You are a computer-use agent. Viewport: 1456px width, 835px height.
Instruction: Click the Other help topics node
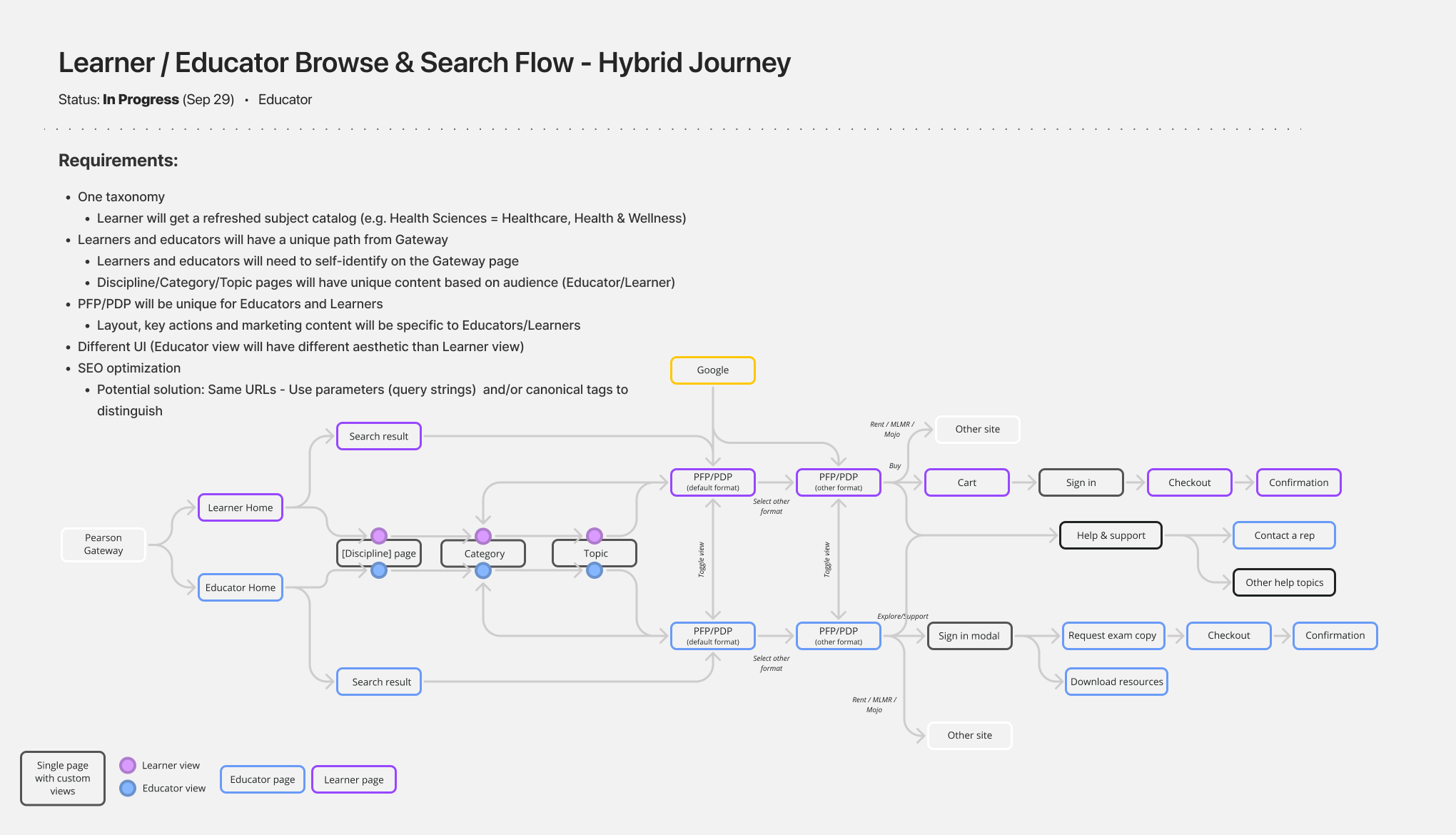pyautogui.click(x=1283, y=583)
